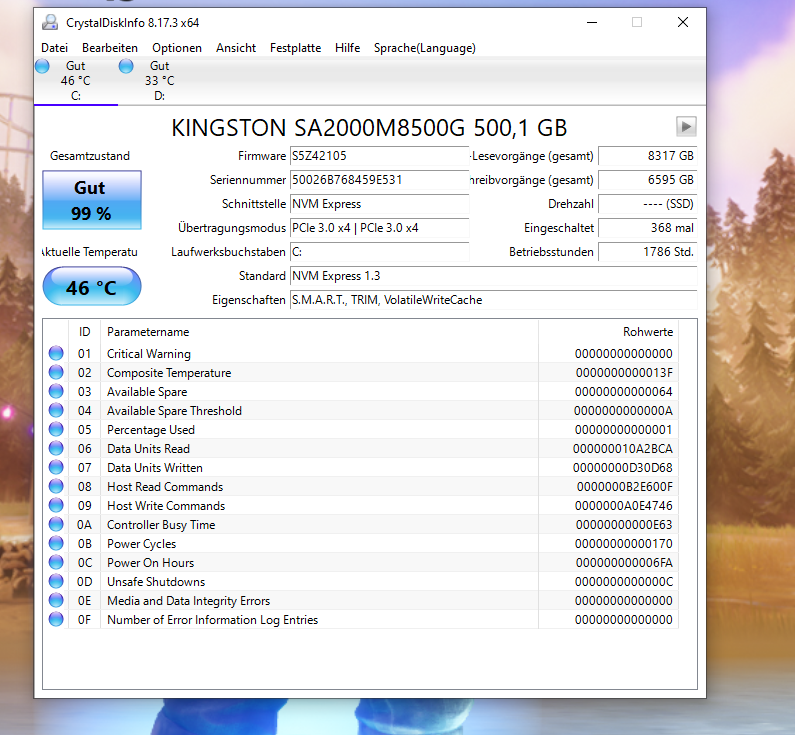
Task: Click the status icon for Unsafe Shutdowns
Action: click(56, 581)
